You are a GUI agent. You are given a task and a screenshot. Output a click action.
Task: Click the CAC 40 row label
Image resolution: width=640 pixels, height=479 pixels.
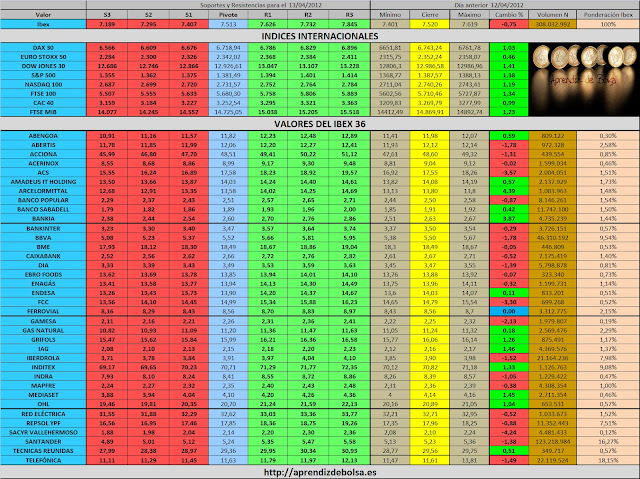[x=43, y=103]
